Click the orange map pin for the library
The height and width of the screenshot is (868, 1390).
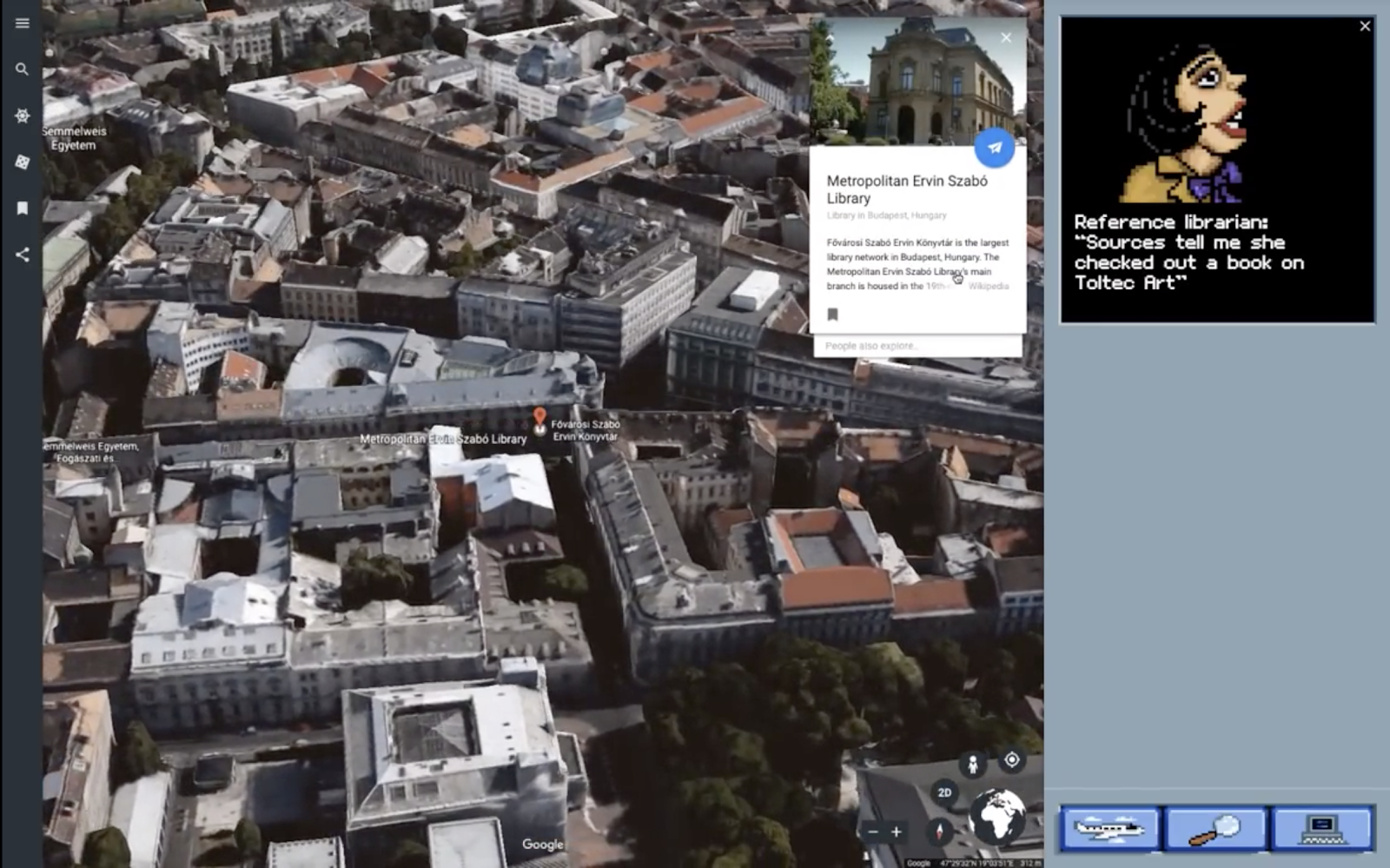pyautogui.click(x=539, y=419)
